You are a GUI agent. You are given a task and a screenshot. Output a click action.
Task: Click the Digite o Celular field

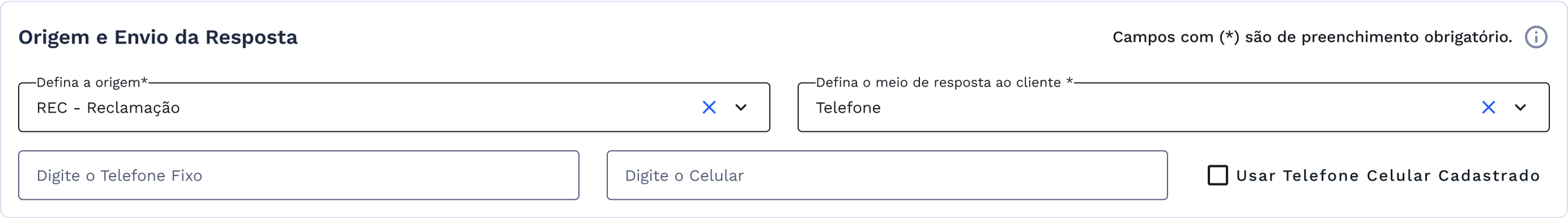(x=886, y=175)
